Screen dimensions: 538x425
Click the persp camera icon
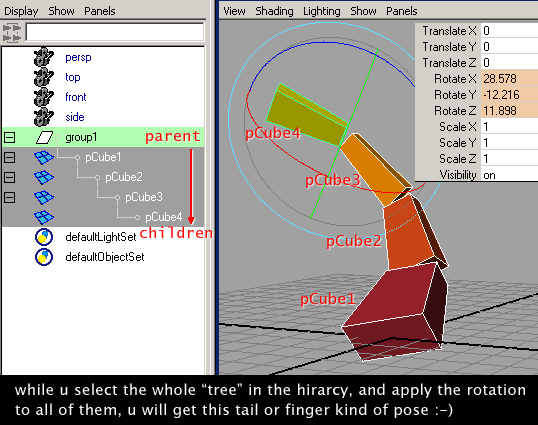point(44,57)
